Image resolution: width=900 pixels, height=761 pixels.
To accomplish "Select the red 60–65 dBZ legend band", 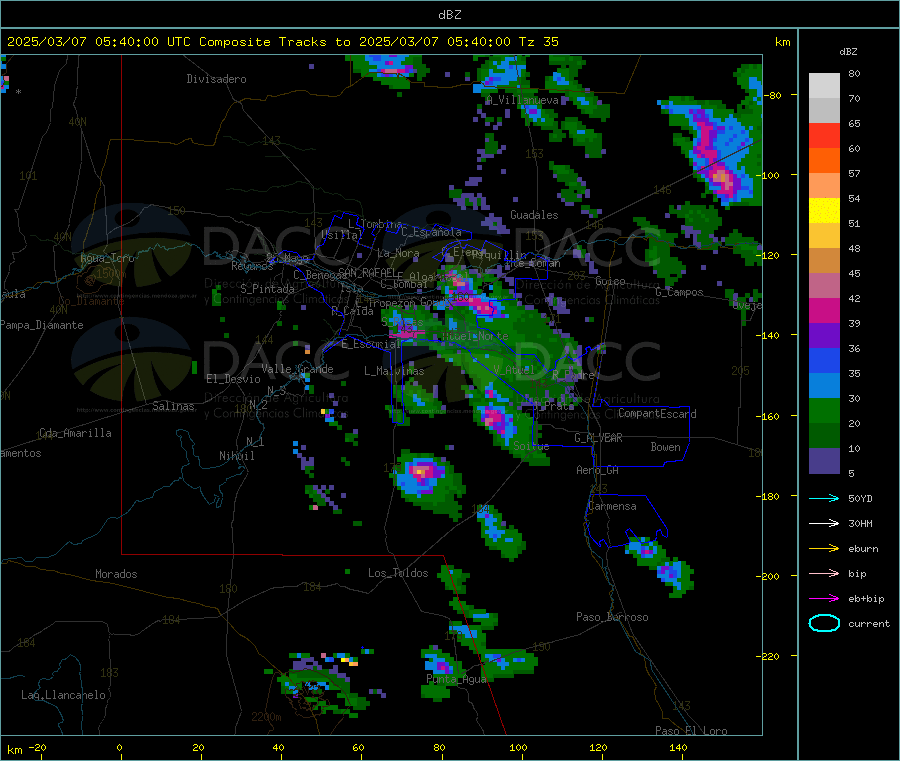I will [x=824, y=136].
